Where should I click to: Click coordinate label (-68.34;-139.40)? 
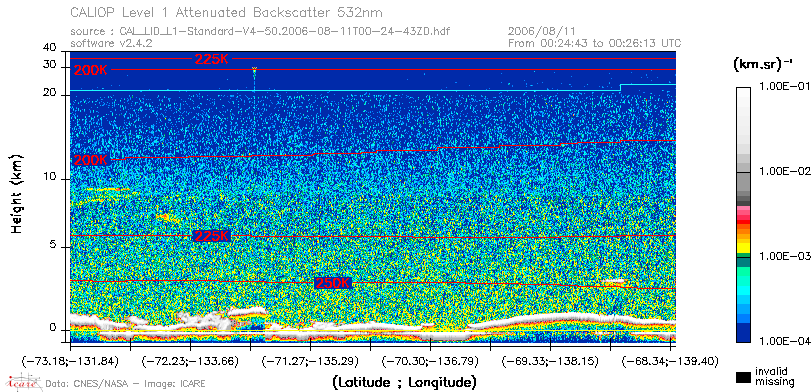[670, 361]
